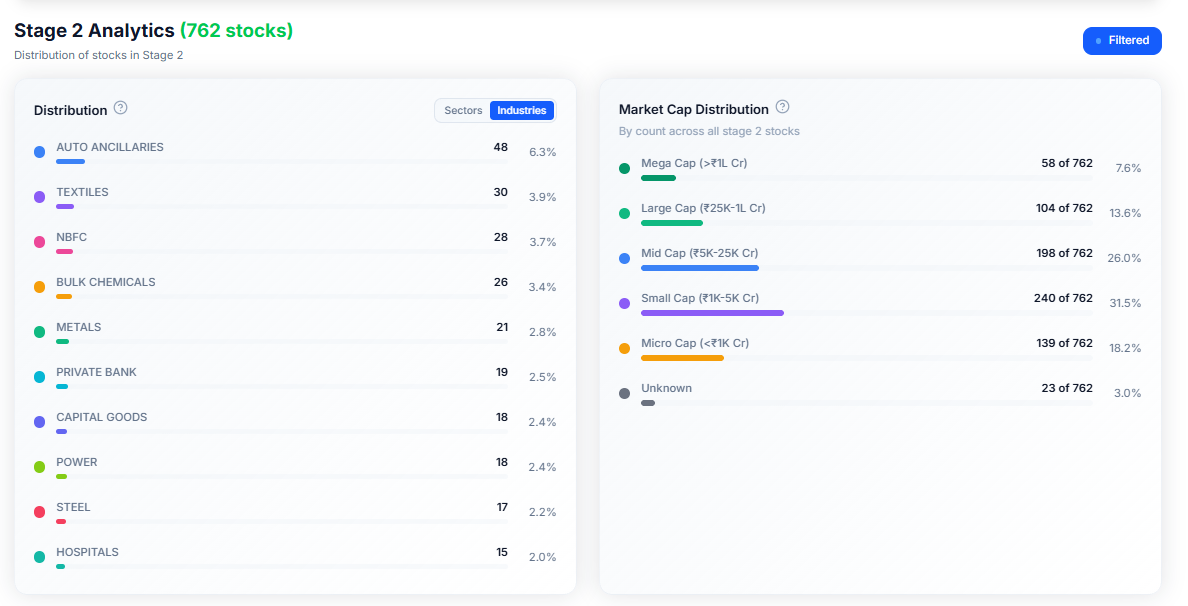1188x606 pixels.
Task: Click the Small Cap purple progress bar
Action: [712, 313]
